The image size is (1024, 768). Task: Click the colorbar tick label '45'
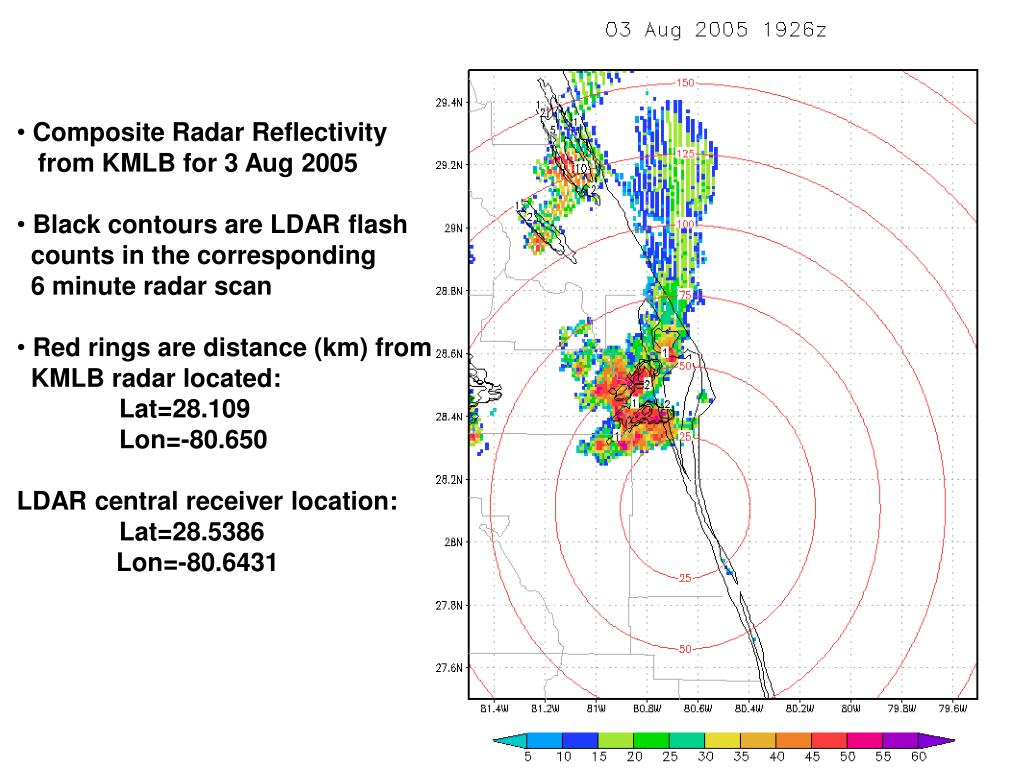[812, 756]
